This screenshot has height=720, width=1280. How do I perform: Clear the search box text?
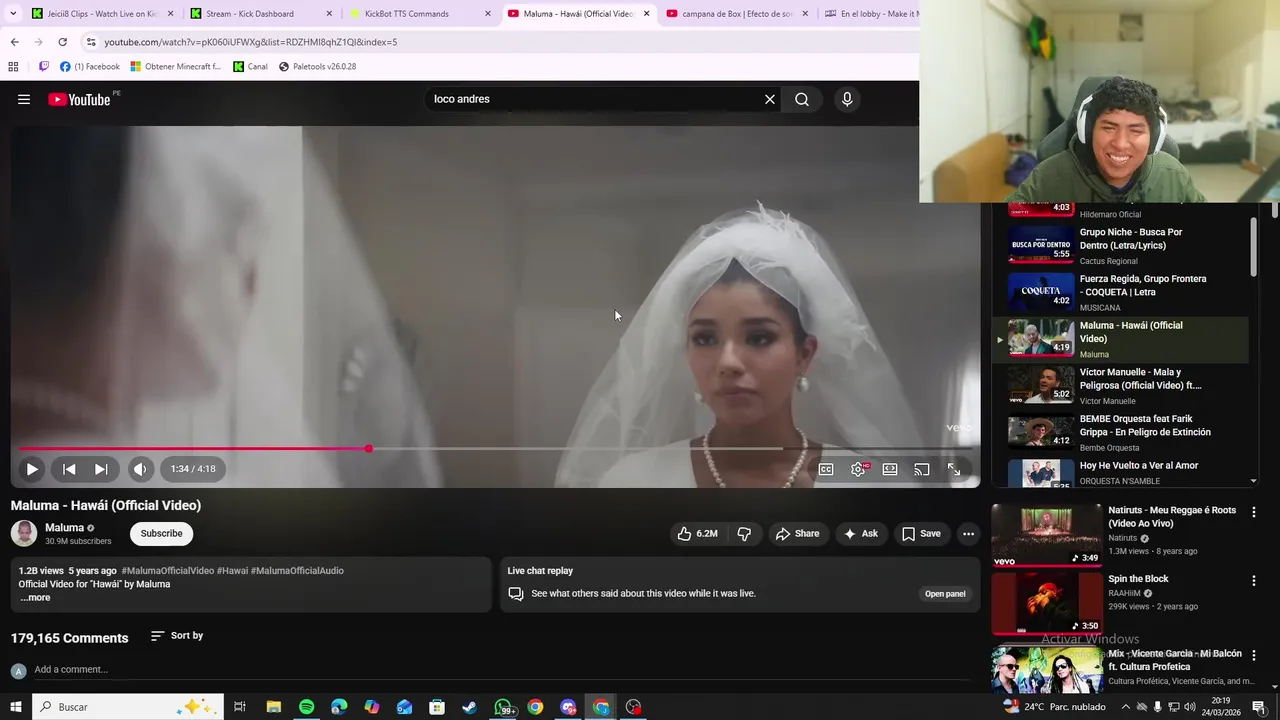tap(770, 99)
